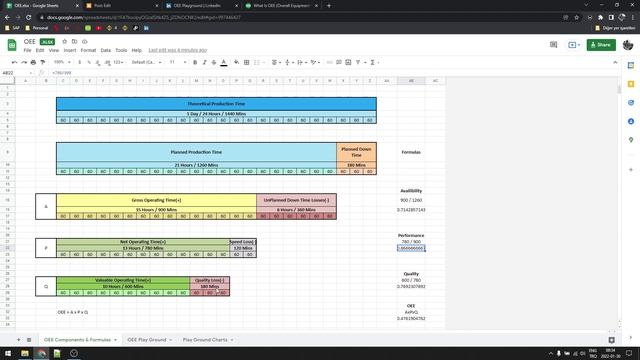Screen dimensions: 640x360
Task: Open the Google account avatar
Action: pos(628,45)
